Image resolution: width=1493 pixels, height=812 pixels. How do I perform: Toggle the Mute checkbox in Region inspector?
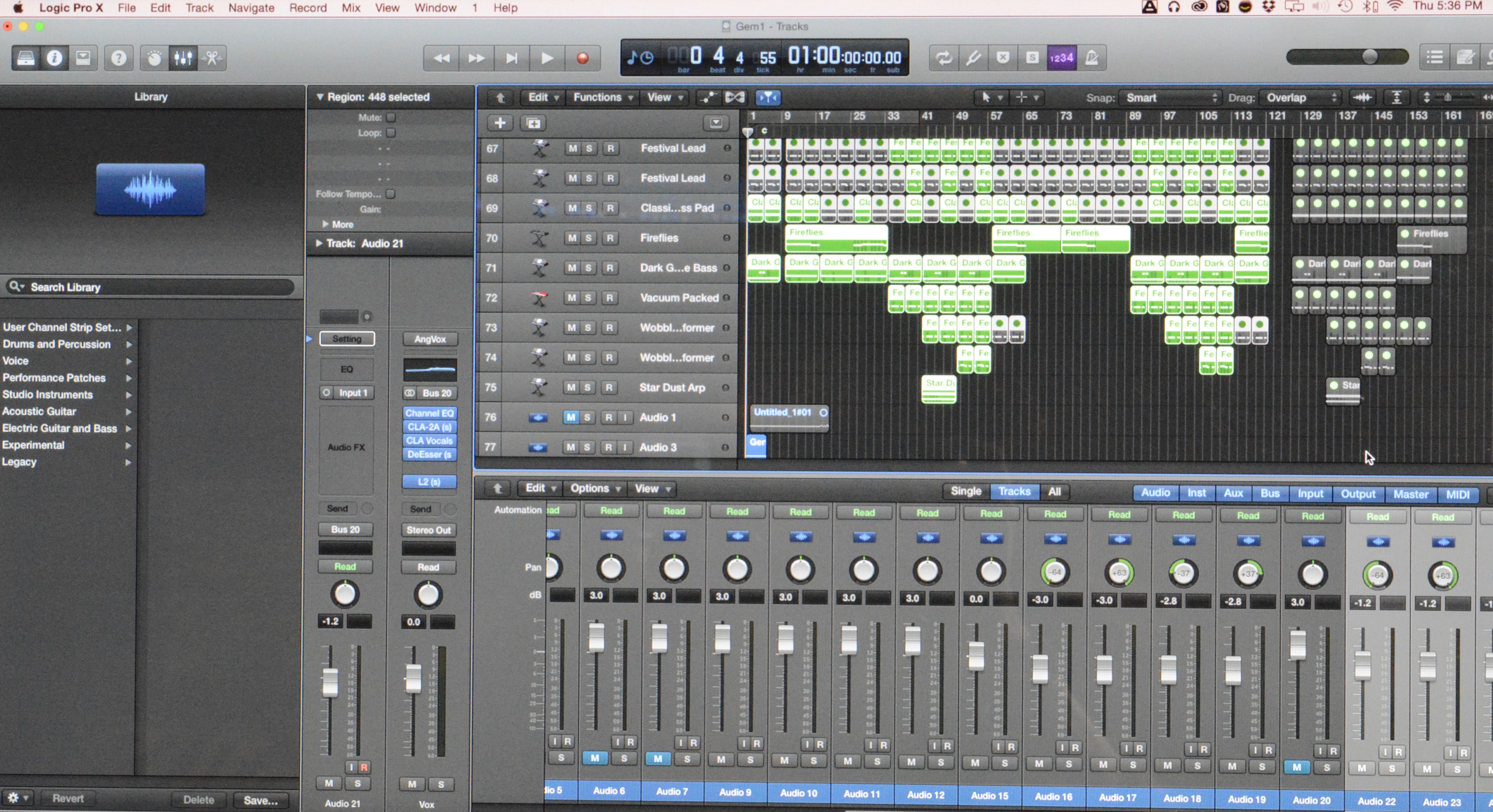tap(391, 117)
